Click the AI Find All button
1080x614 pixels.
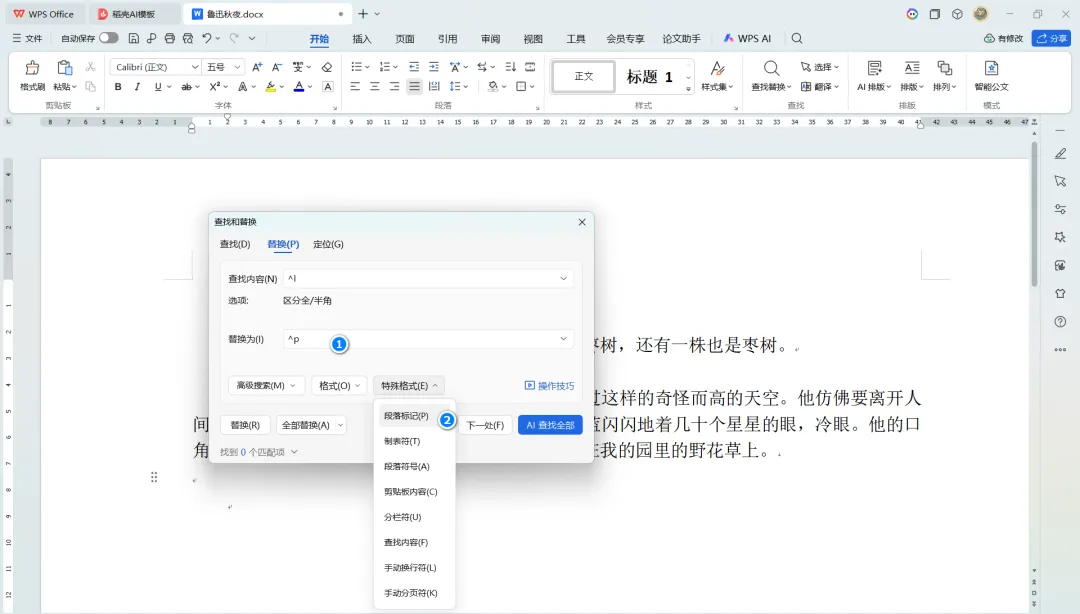(x=550, y=425)
